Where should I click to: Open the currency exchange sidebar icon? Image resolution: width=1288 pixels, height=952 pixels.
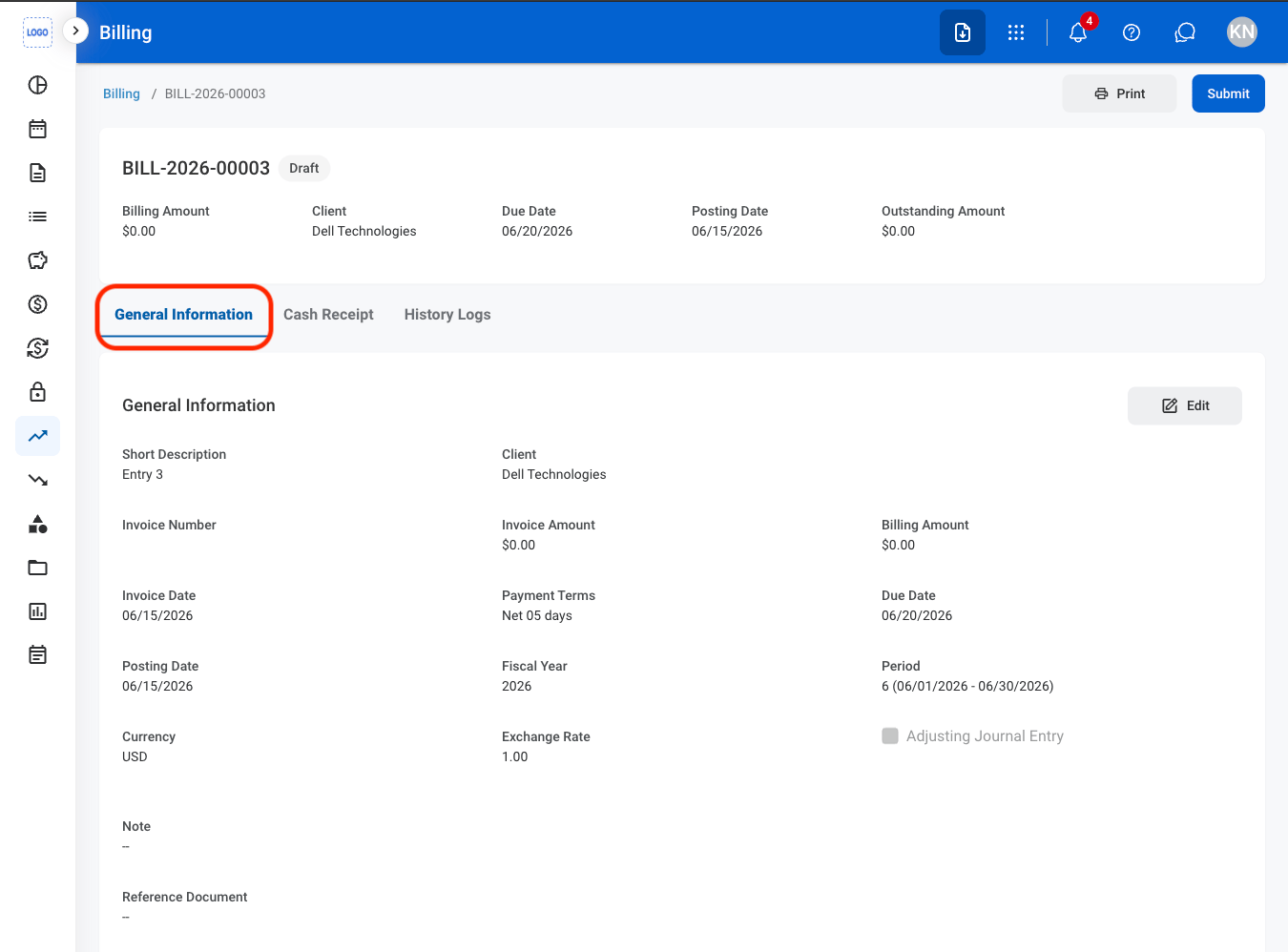pyautogui.click(x=37, y=348)
